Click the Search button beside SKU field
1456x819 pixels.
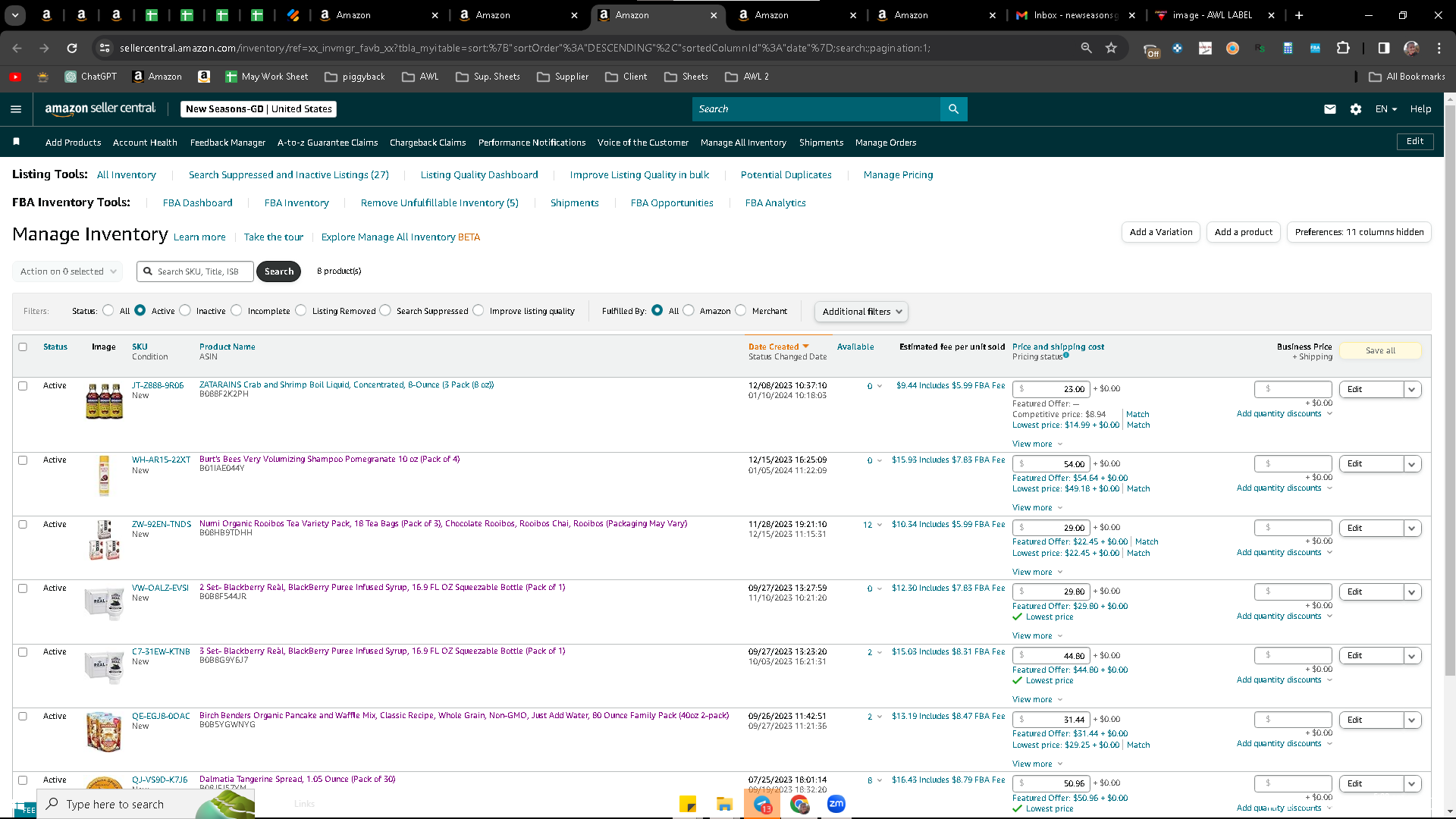(x=279, y=271)
